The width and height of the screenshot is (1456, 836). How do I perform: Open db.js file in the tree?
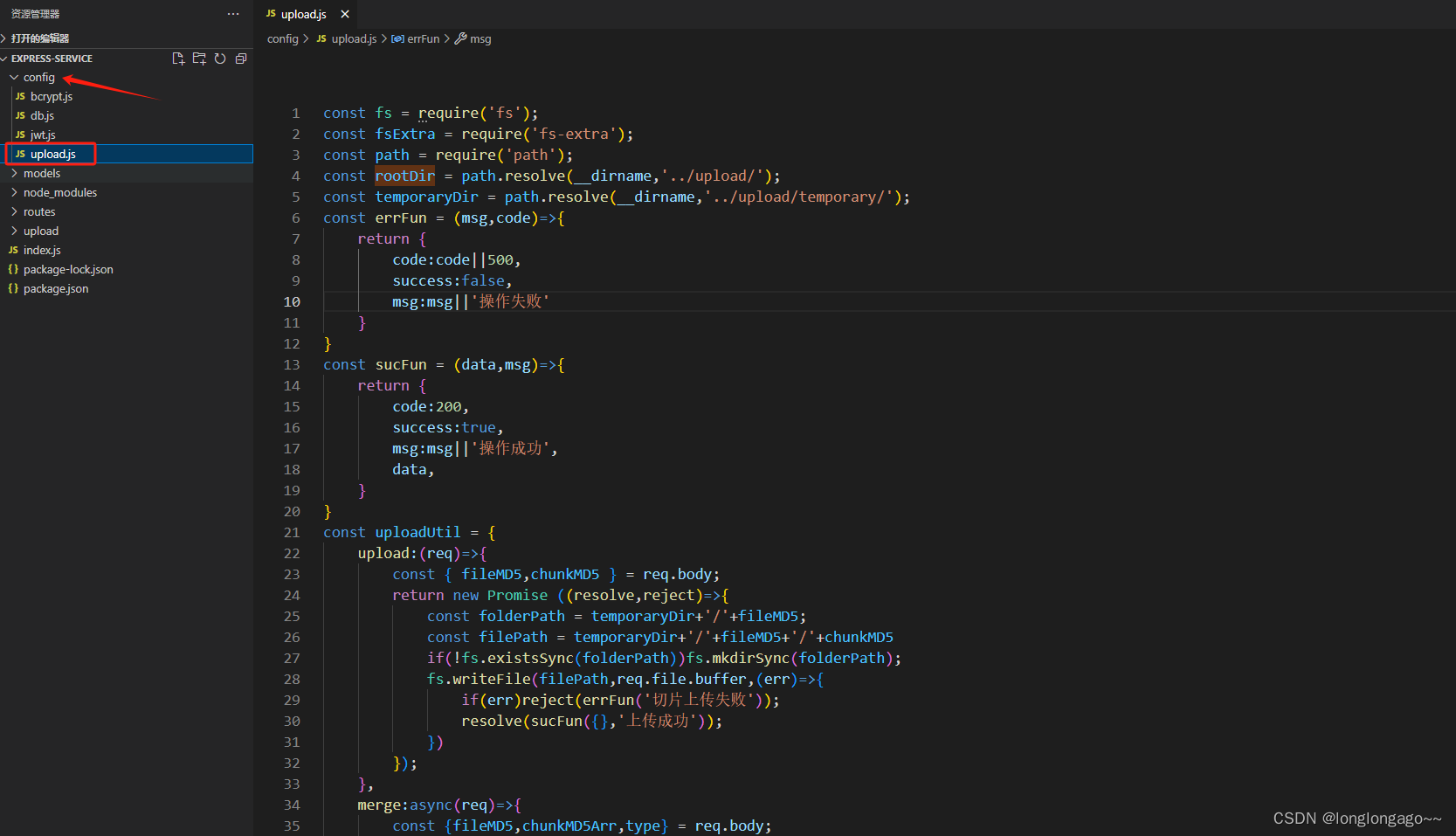[42, 115]
